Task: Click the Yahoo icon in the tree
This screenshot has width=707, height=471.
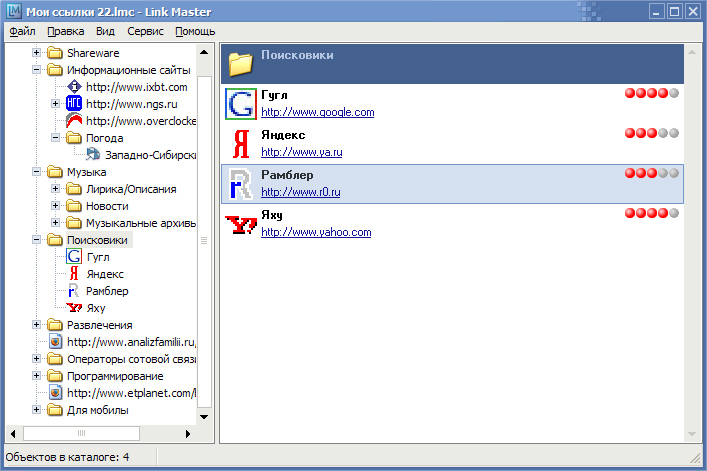Action: click(74, 308)
